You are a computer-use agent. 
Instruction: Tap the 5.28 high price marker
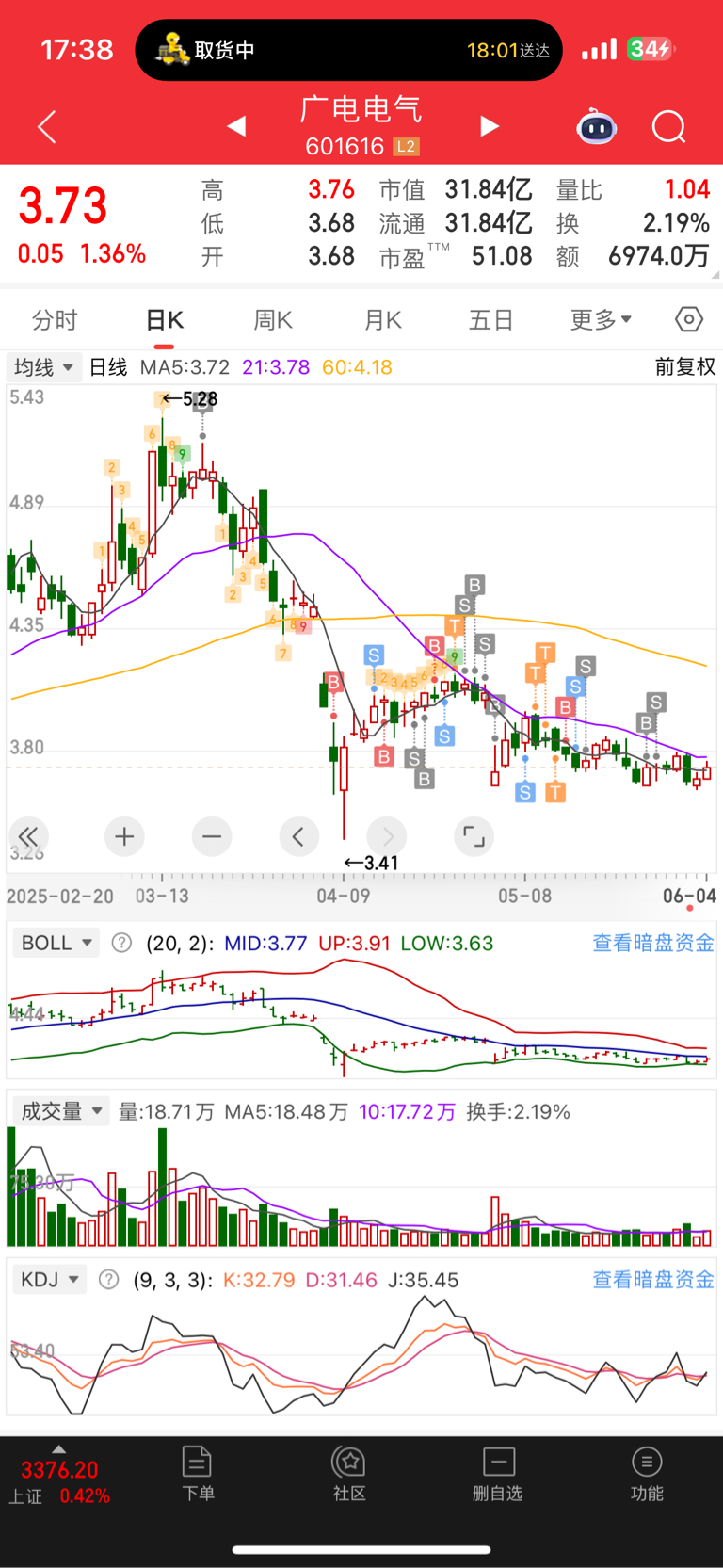(x=189, y=399)
